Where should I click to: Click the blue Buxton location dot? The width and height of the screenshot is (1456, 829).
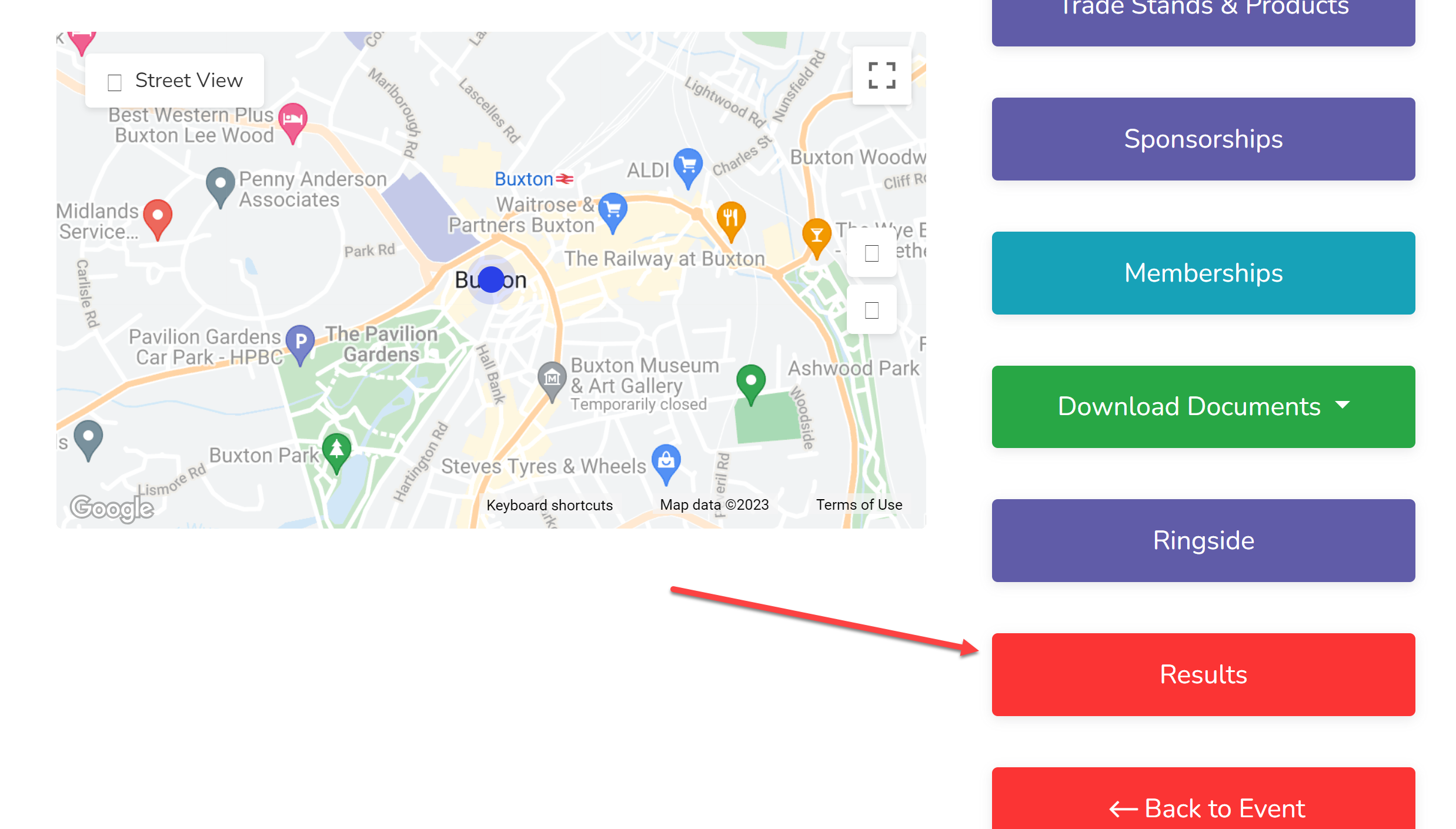click(x=491, y=280)
